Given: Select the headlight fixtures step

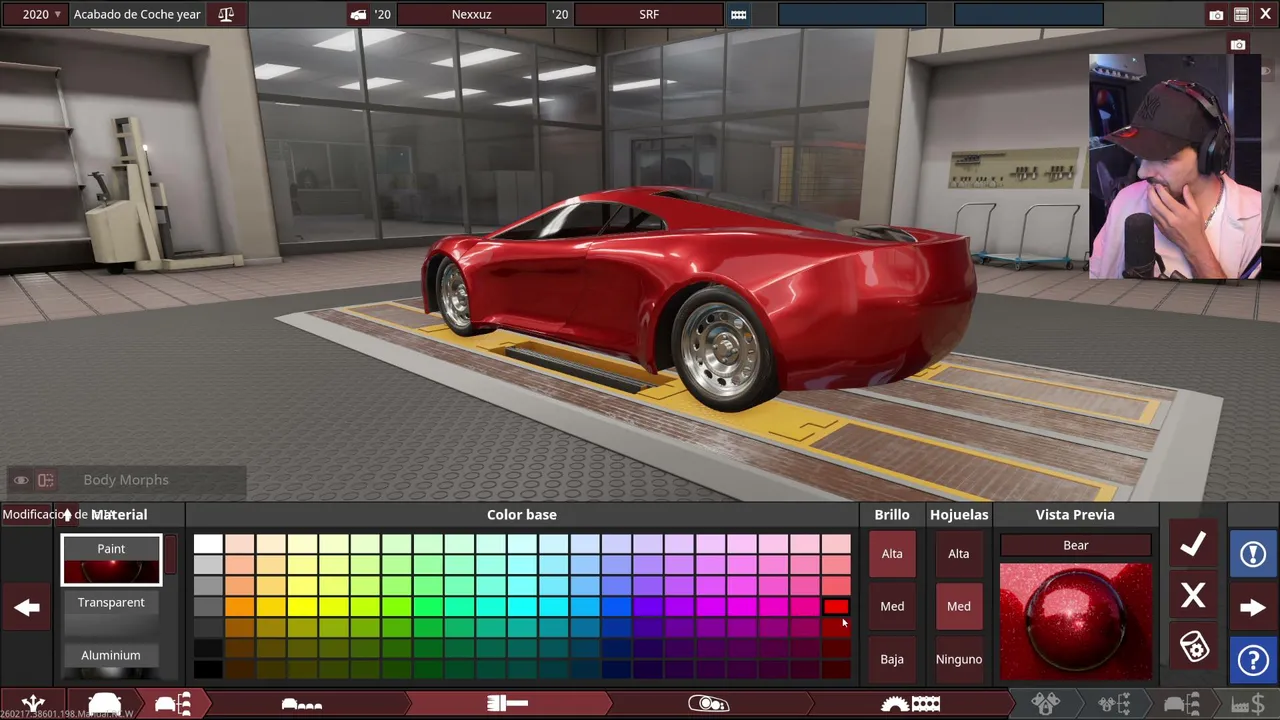Looking at the screenshot, I should pyautogui.click(x=708, y=704).
